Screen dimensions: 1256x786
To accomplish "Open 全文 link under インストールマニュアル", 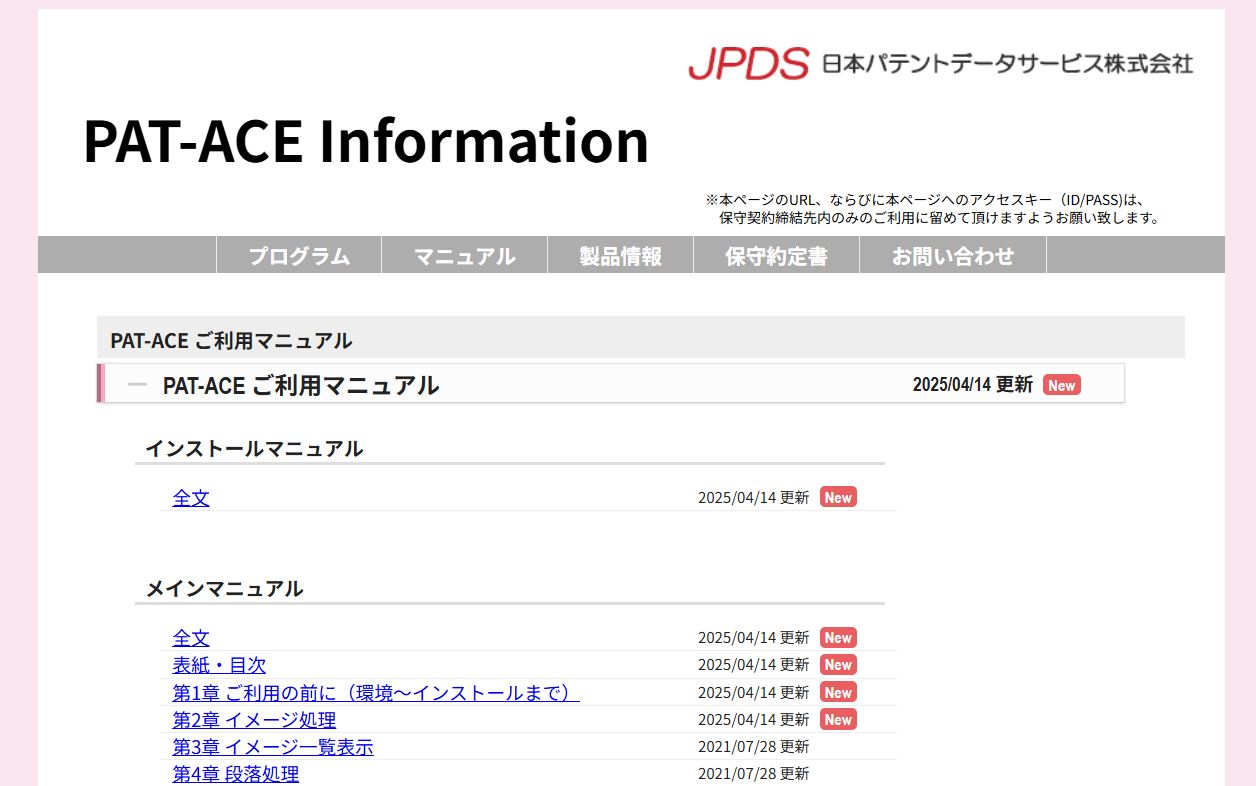I will click(191, 497).
